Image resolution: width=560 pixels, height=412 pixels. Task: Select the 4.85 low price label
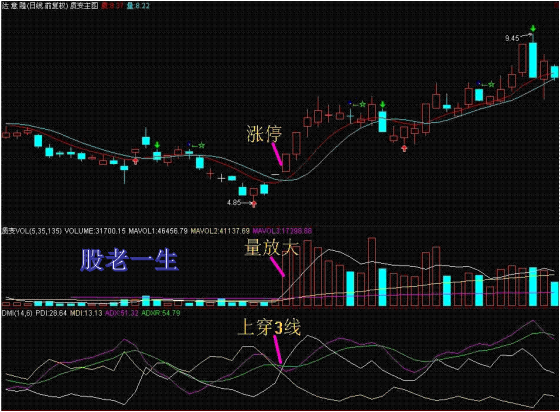pos(234,202)
